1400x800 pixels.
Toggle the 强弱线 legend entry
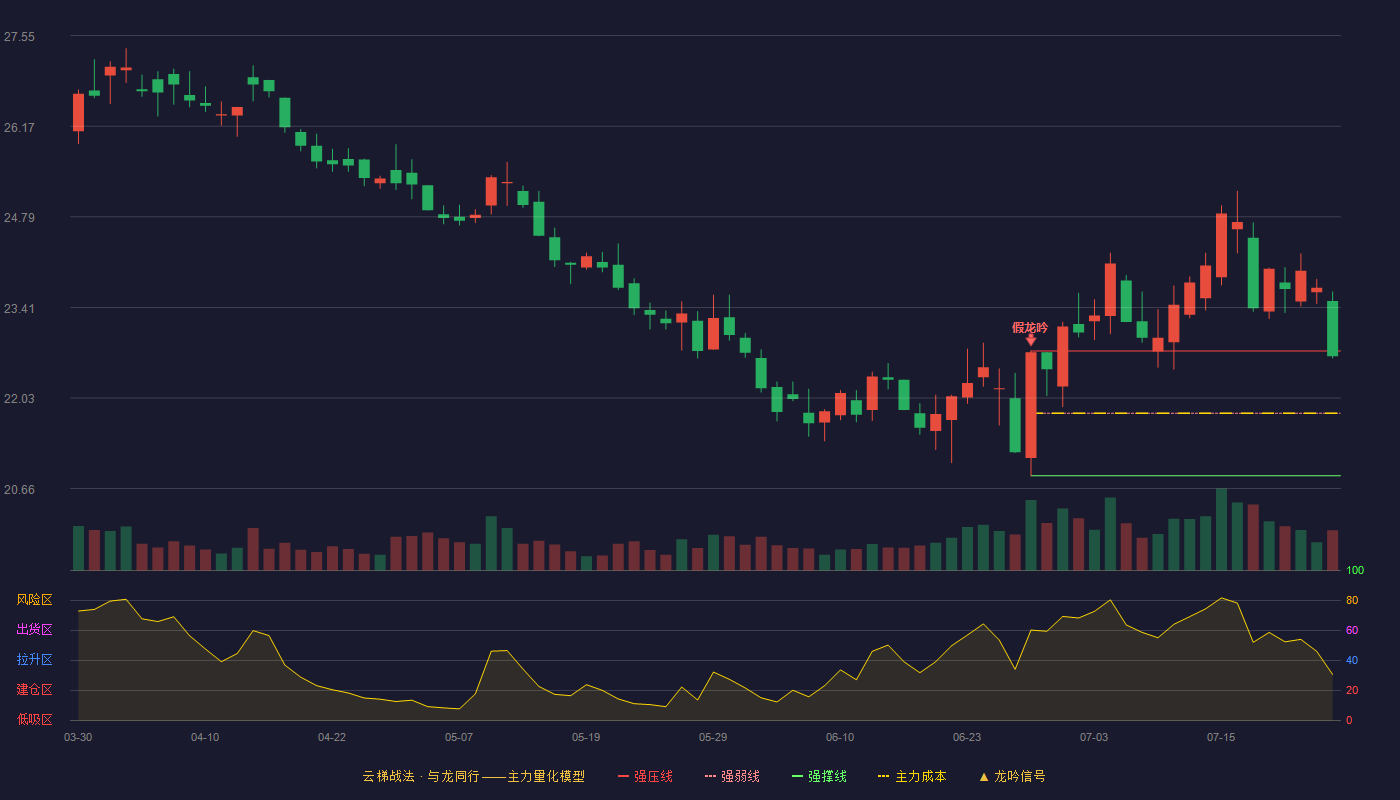[732, 776]
